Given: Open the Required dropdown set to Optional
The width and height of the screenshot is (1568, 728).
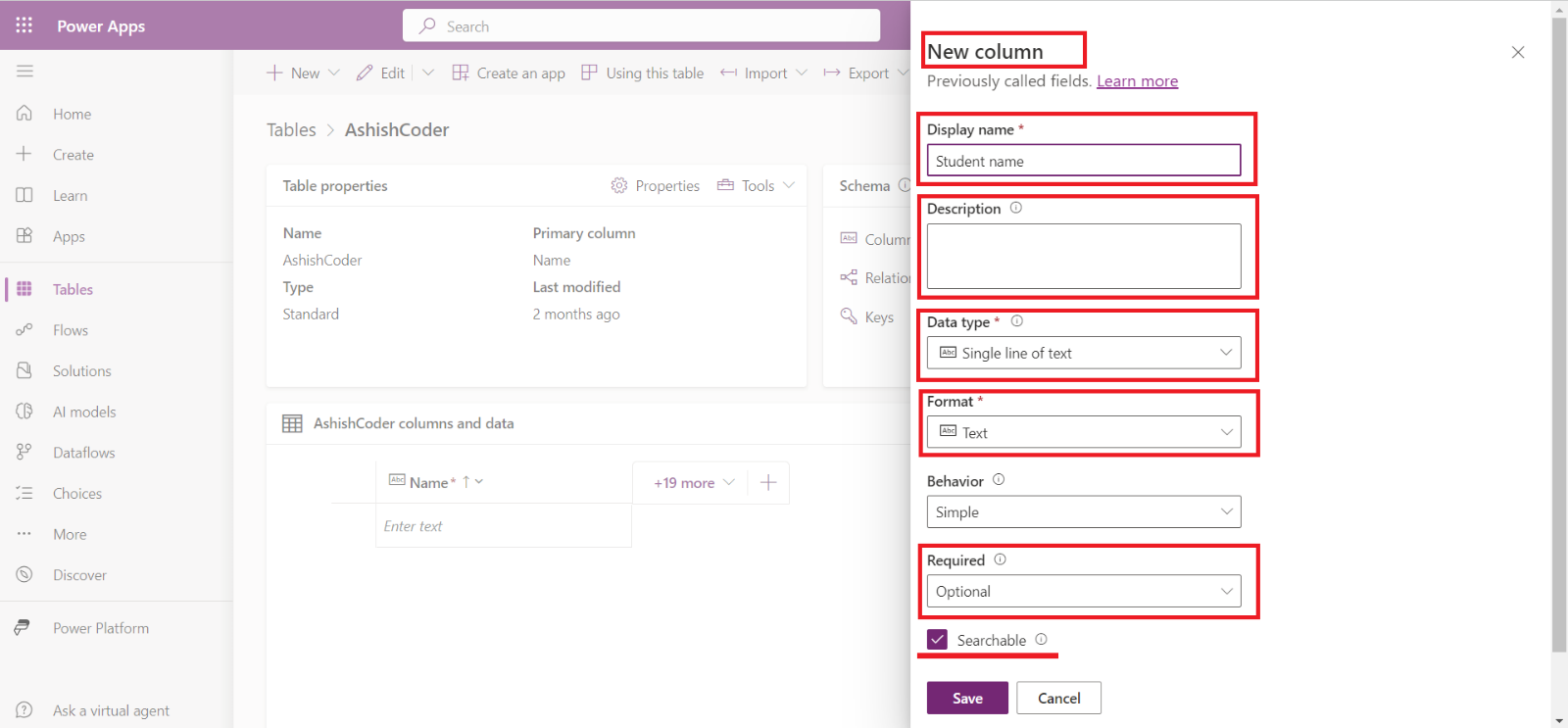Looking at the screenshot, I should pyautogui.click(x=1083, y=591).
